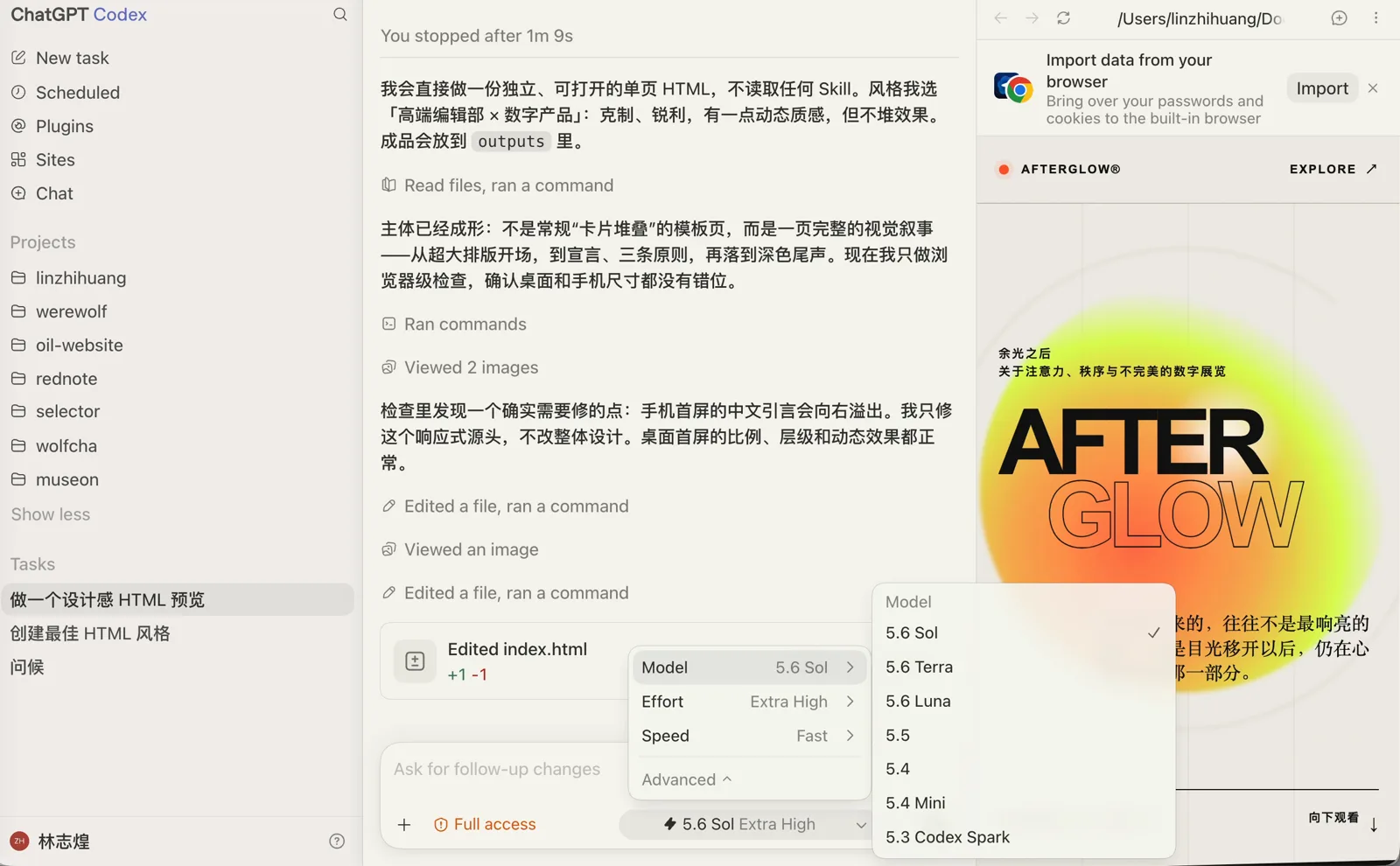This screenshot has height=866, width=1400.
Task: Click the 向下观看 scroll-down link
Action: point(1344,819)
